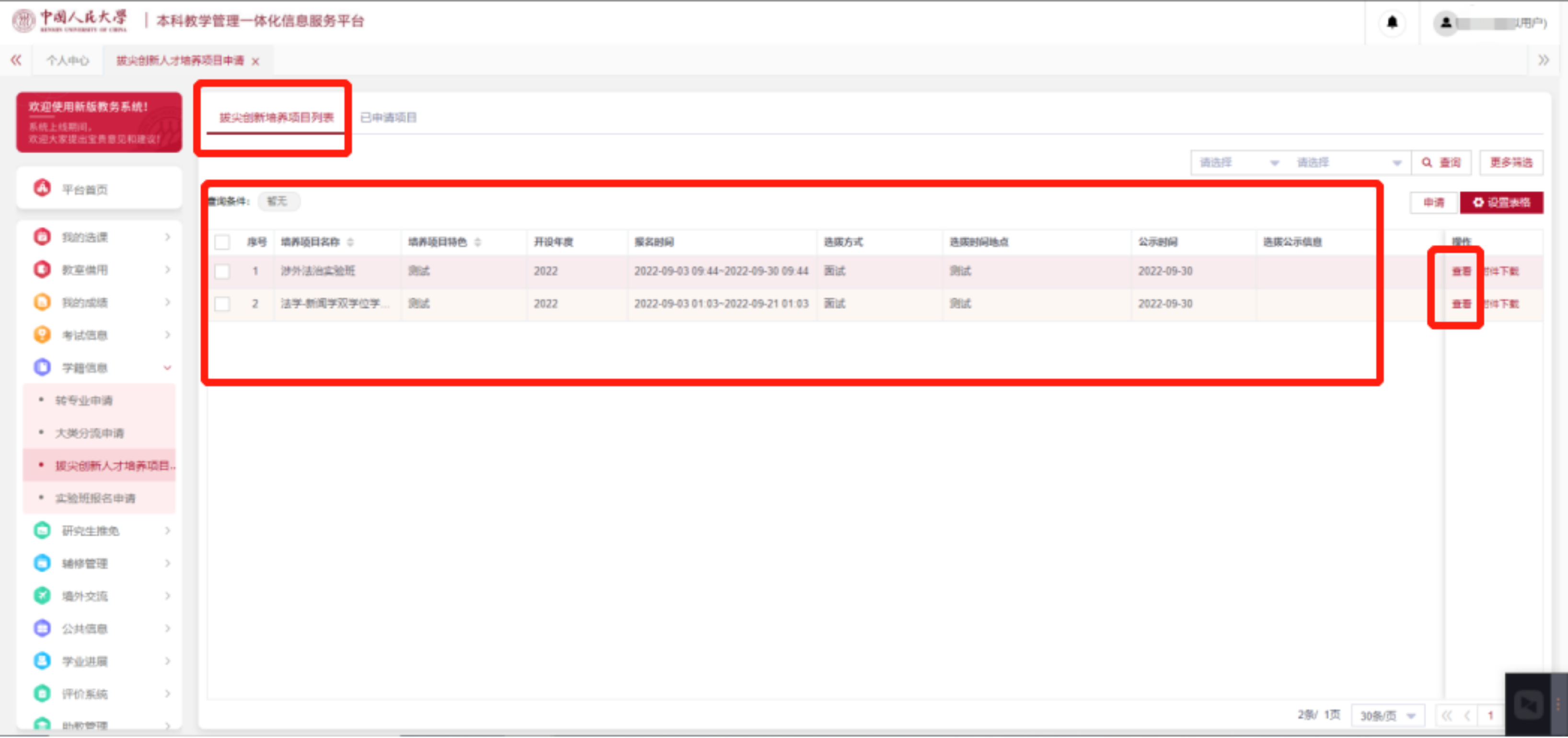Open the 转专业申请 menu item
The height and width of the screenshot is (738, 1568).
click(x=84, y=400)
